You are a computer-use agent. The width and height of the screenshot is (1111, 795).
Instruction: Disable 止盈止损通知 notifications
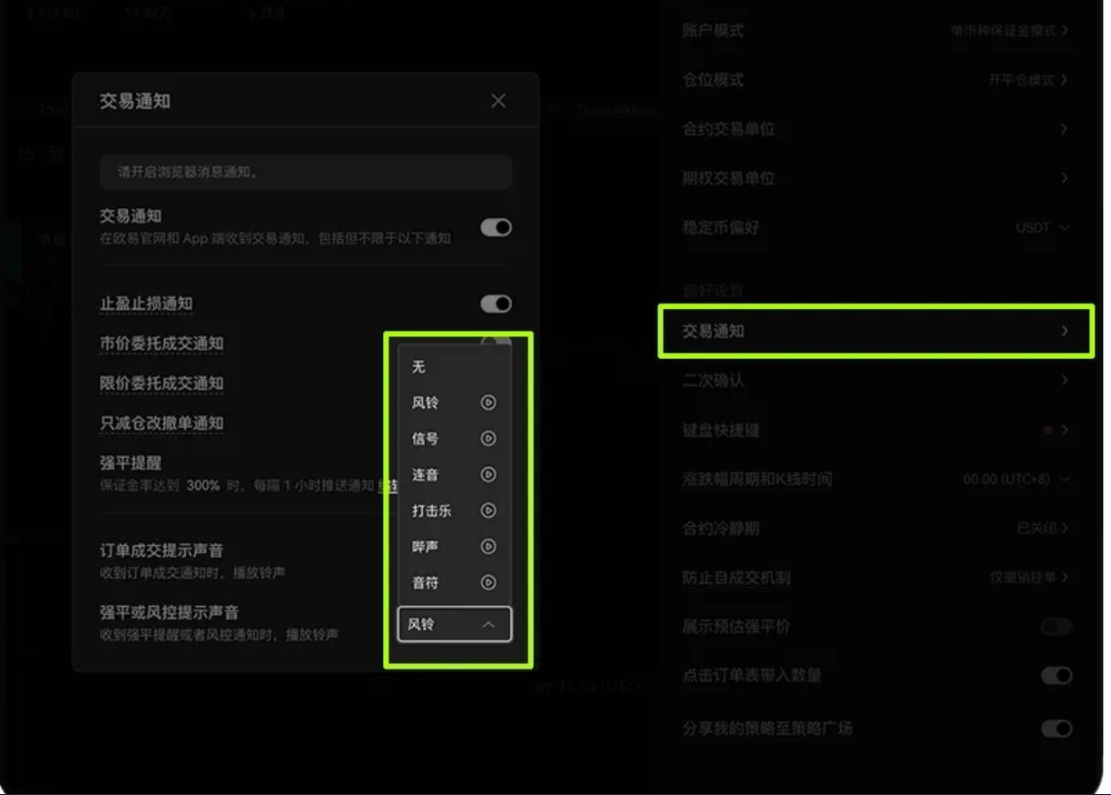tap(495, 303)
